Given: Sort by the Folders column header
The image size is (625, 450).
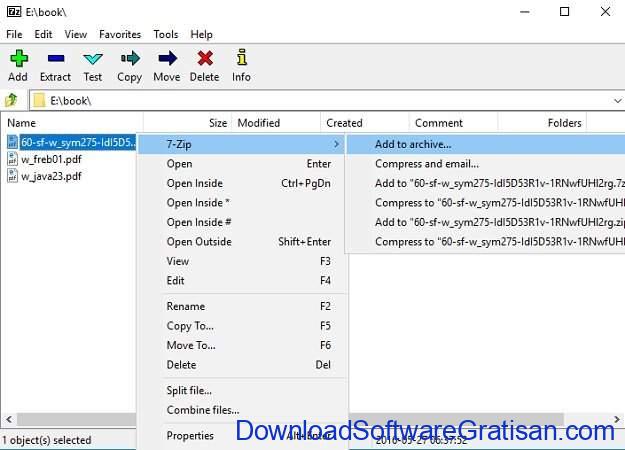Looking at the screenshot, I should coord(543,123).
